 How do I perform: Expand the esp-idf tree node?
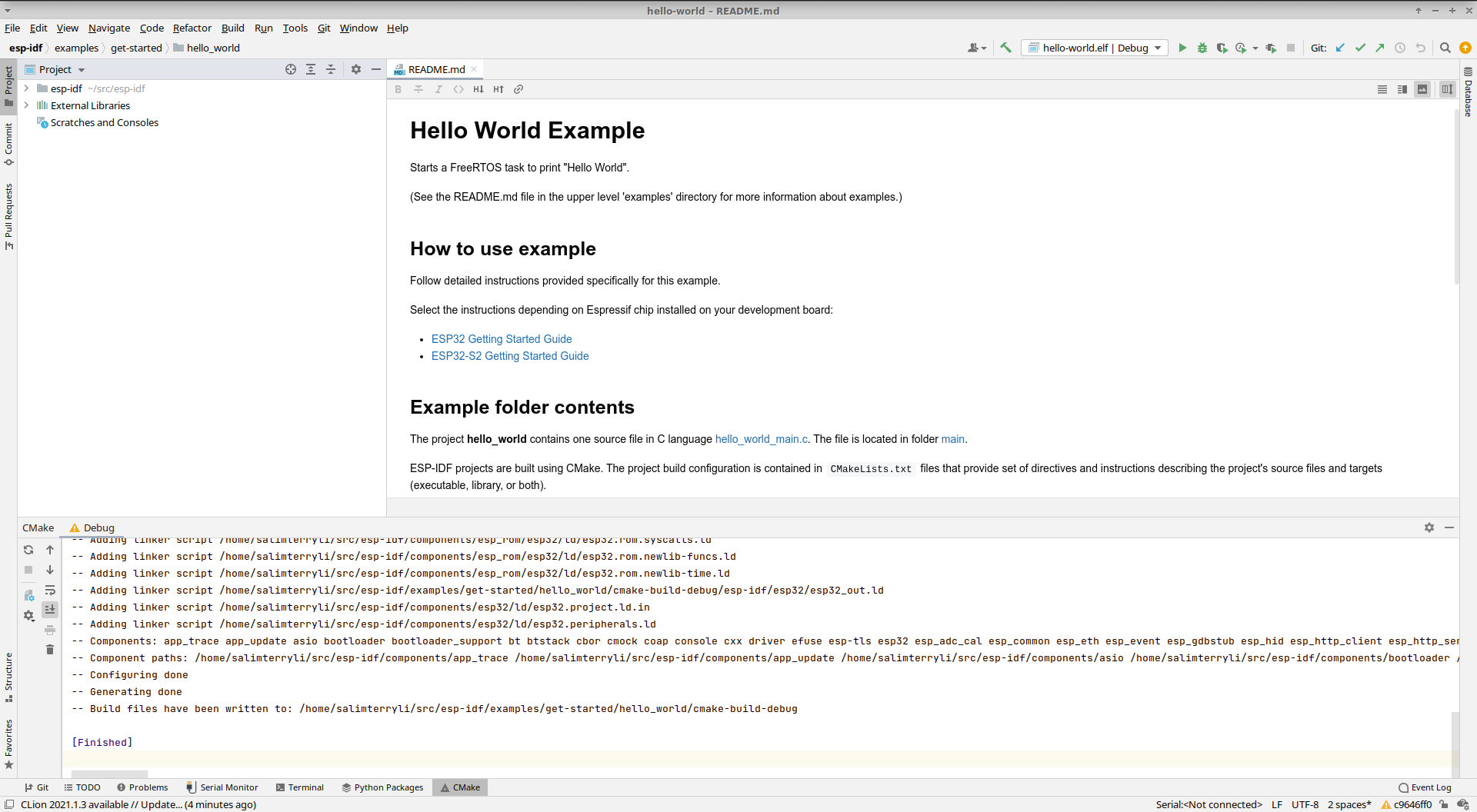(x=26, y=88)
